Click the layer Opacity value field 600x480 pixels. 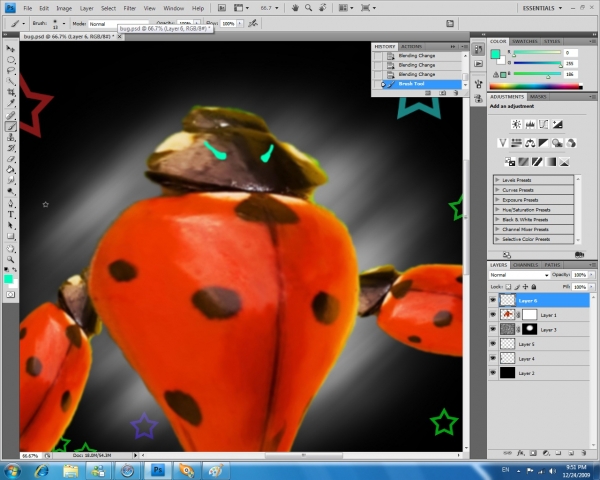point(579,275)
